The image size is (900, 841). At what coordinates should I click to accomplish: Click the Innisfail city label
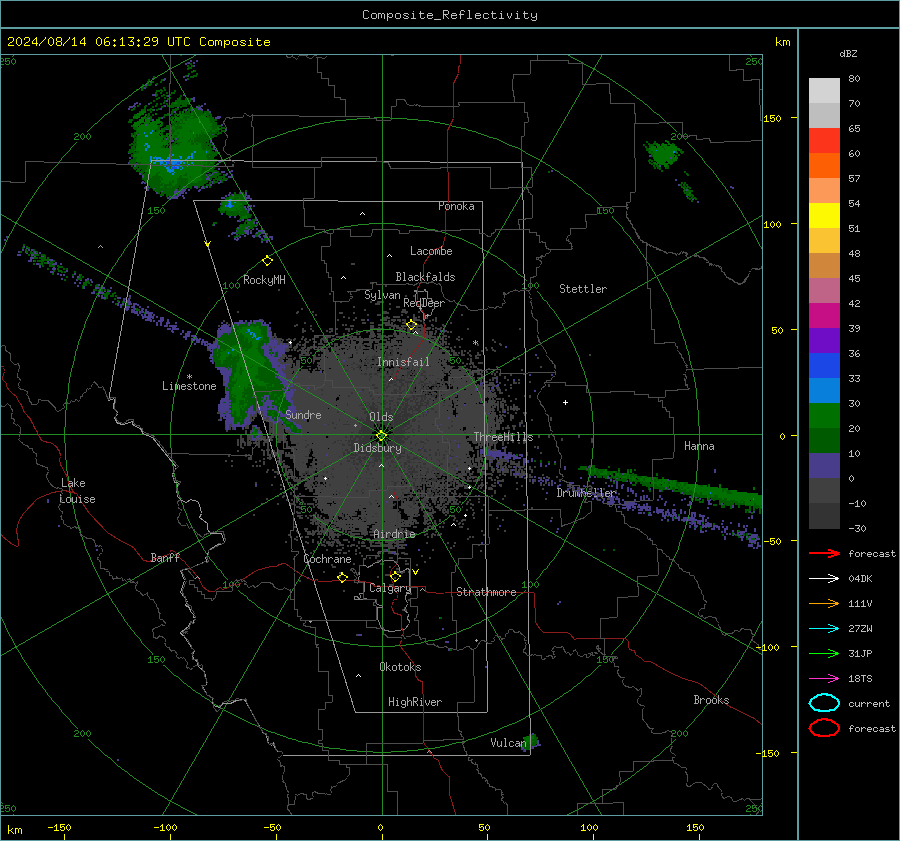coord(403,362)
